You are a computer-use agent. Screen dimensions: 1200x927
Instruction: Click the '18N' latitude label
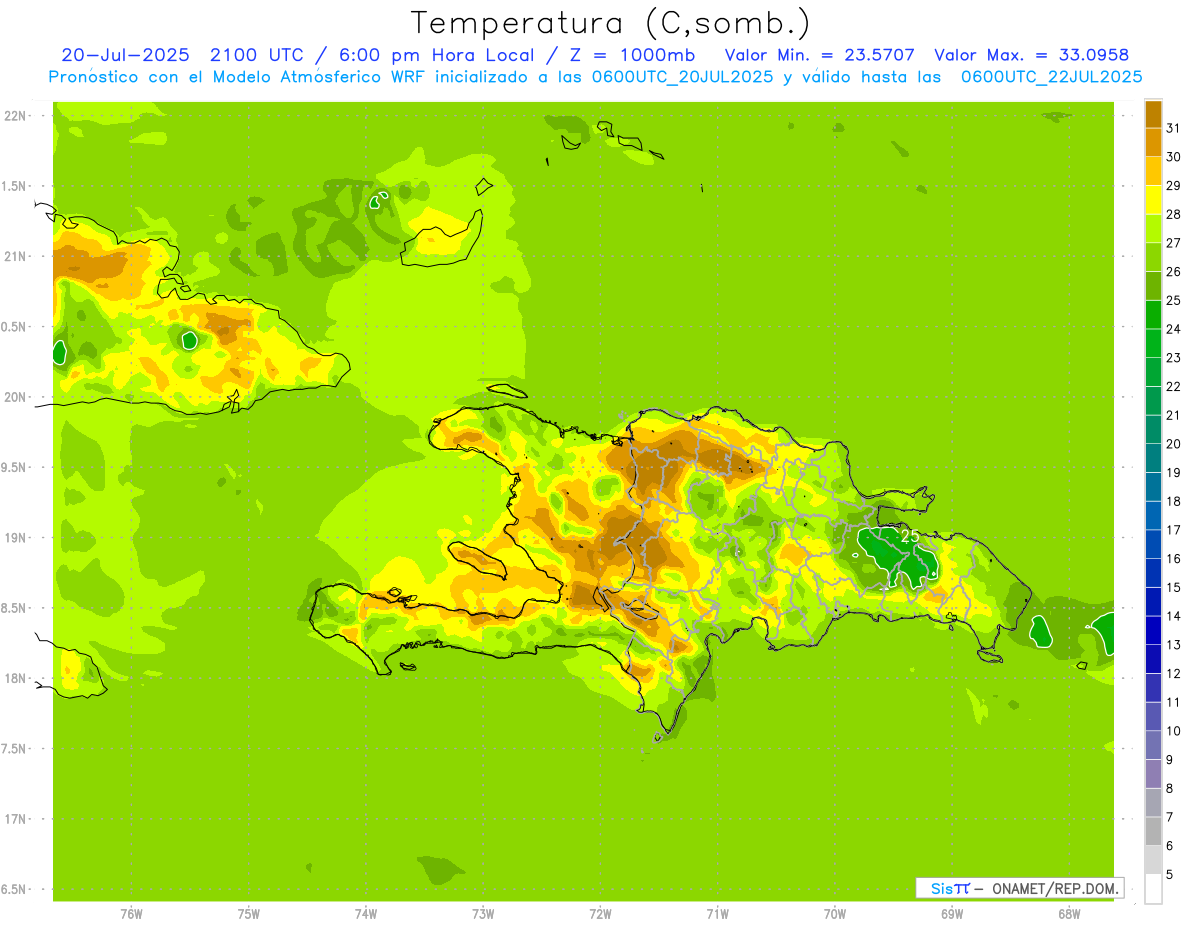click(16, 678)
